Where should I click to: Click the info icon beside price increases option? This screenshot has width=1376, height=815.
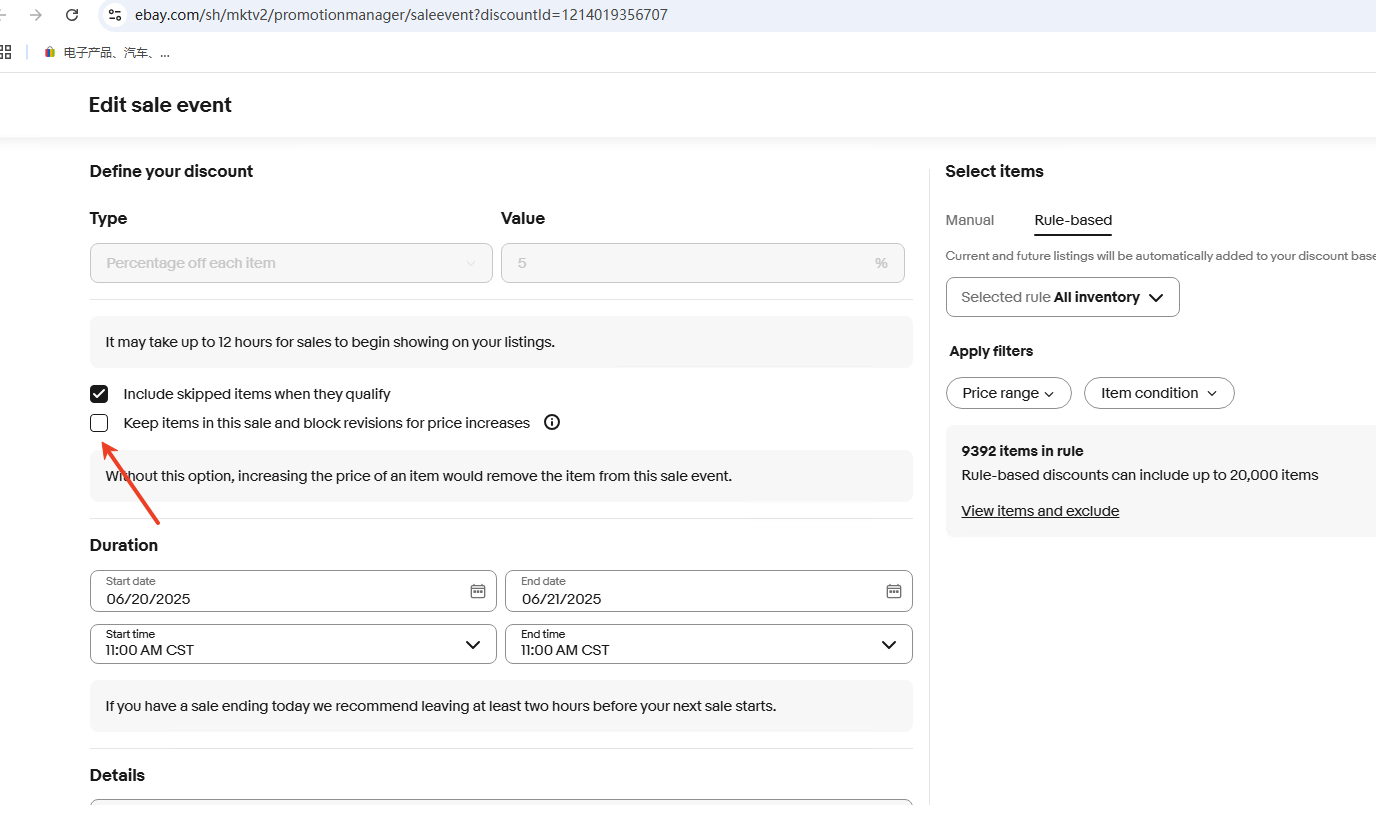(552, 422)
